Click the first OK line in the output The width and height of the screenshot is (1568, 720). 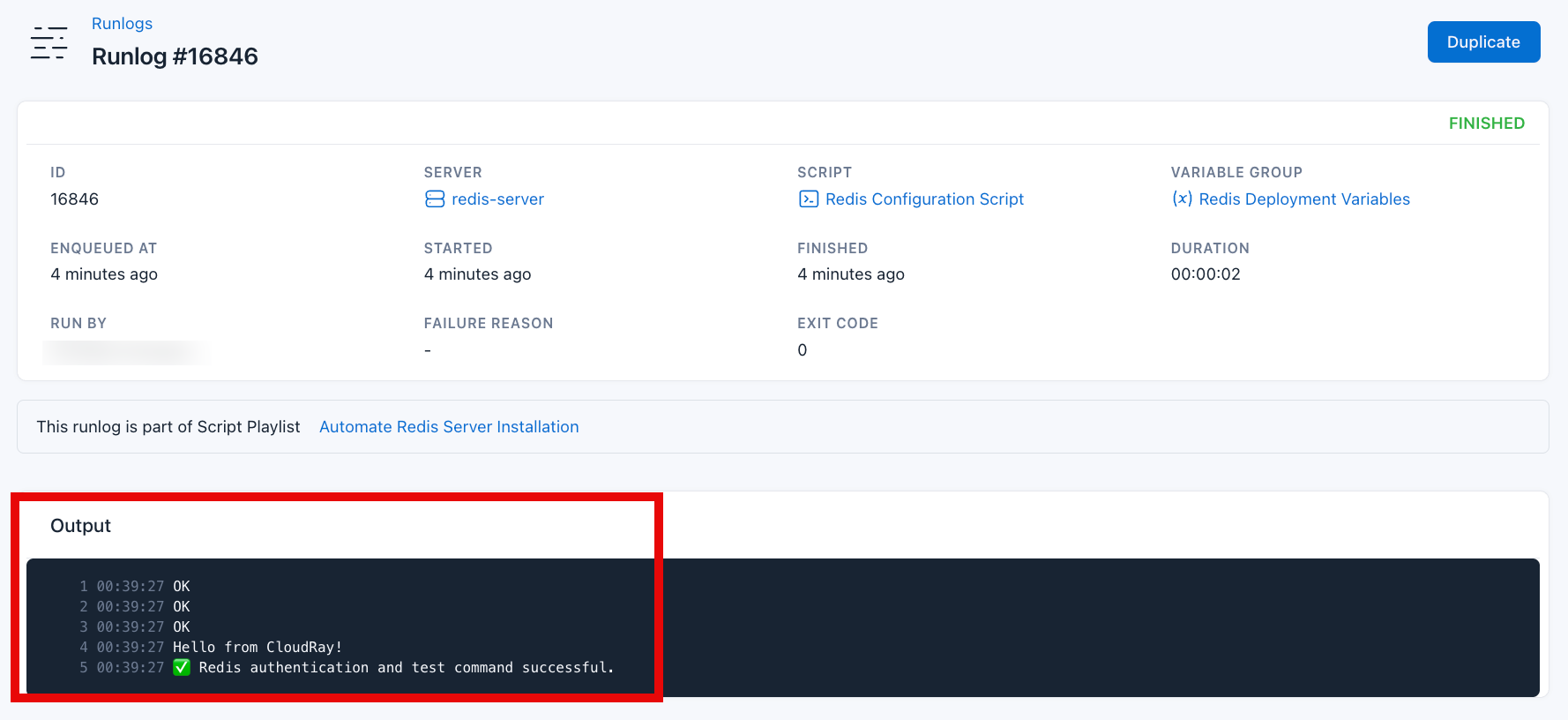point(181,587)
